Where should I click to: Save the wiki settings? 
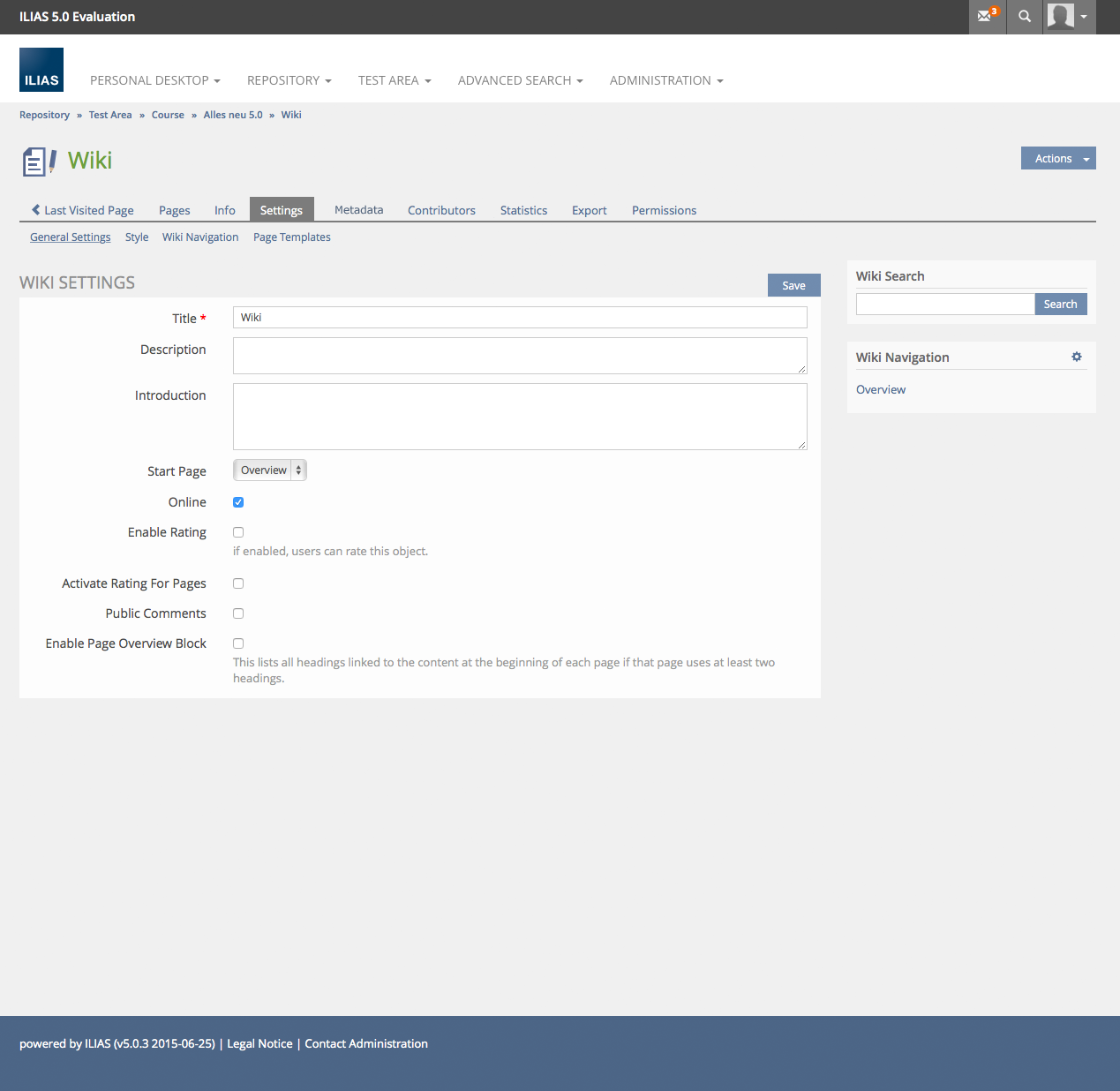click(x=793, y=285)
